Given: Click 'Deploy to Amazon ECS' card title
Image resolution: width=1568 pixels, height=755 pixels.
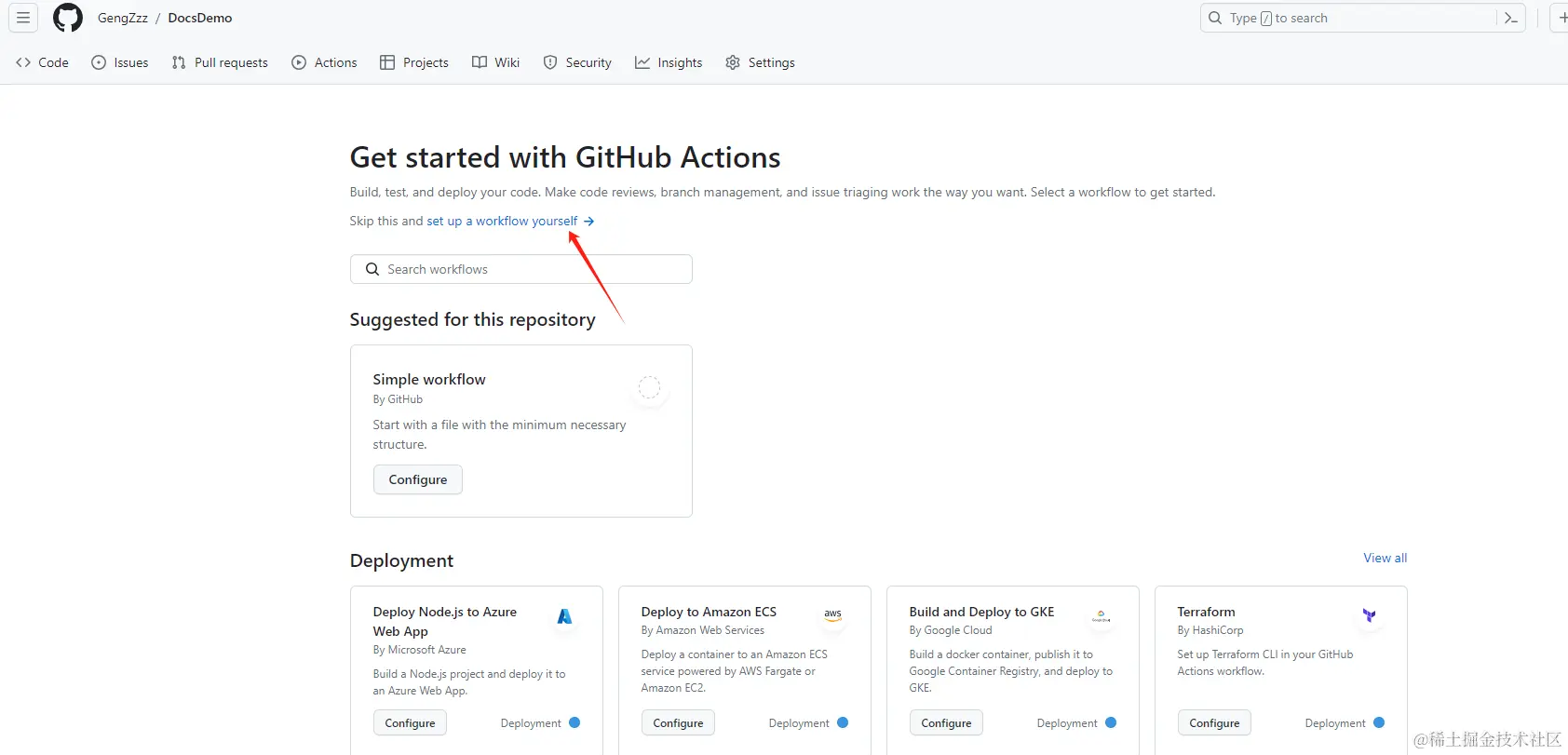Looking at the screenshot, I should (x=709, y=612).
